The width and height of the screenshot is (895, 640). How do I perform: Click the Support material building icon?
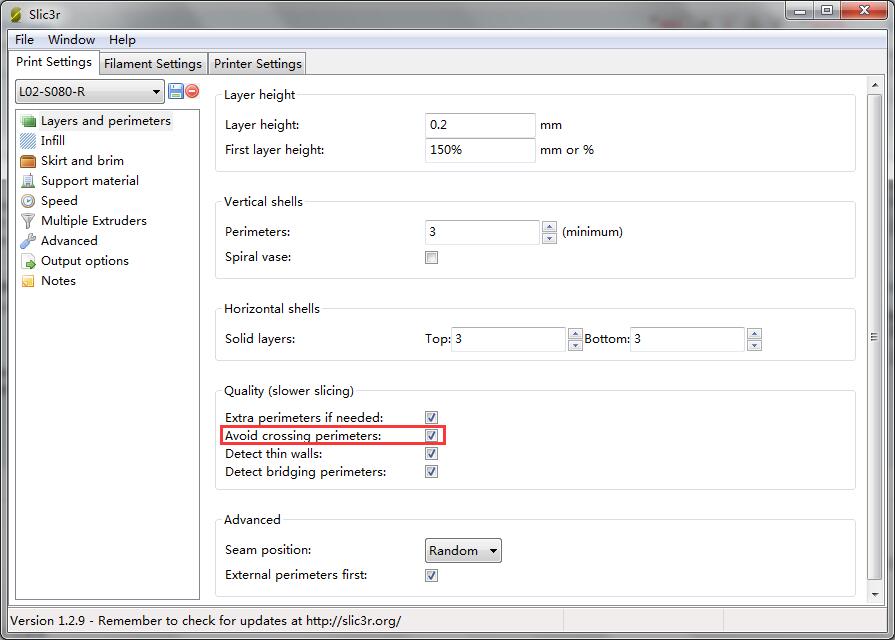[28, 181]
